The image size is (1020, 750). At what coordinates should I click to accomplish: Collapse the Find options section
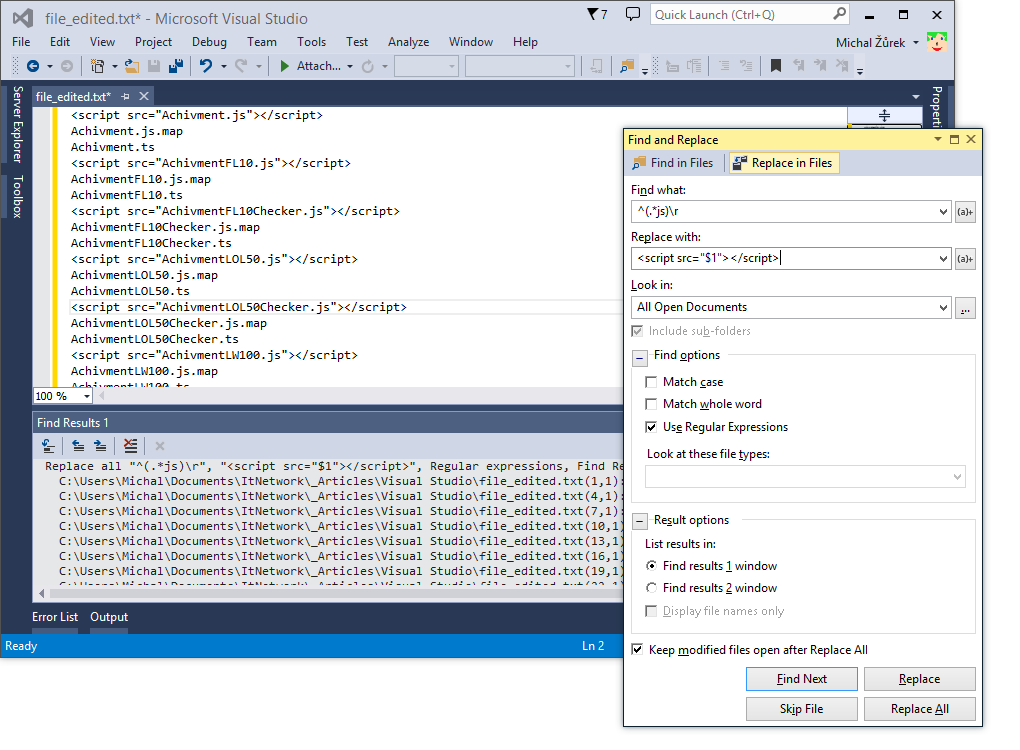pyautogui.click(x=640, y=355)
